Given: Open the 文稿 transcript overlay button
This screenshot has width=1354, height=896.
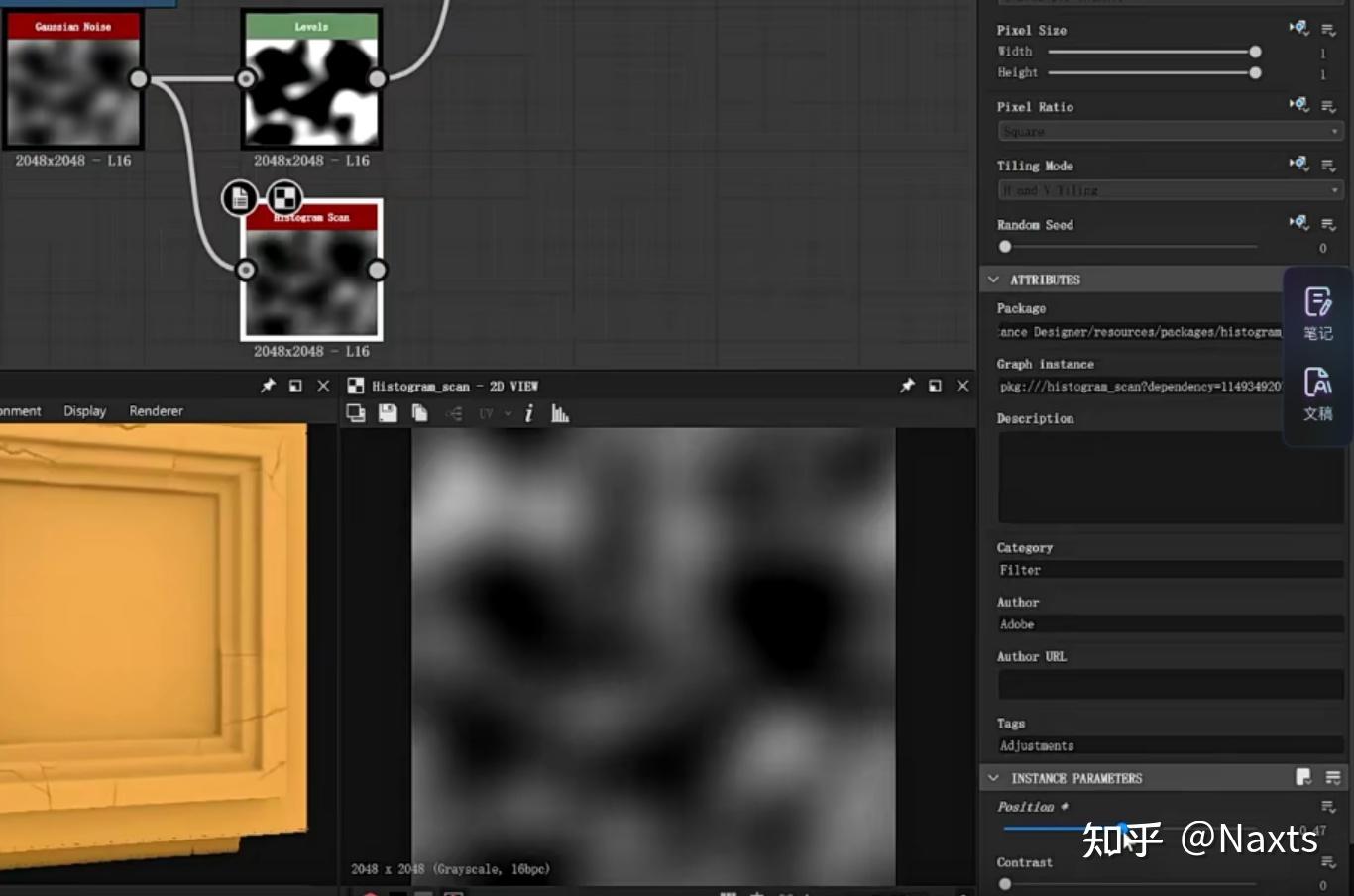Looking at the screenshot, I should [1317, 393].
